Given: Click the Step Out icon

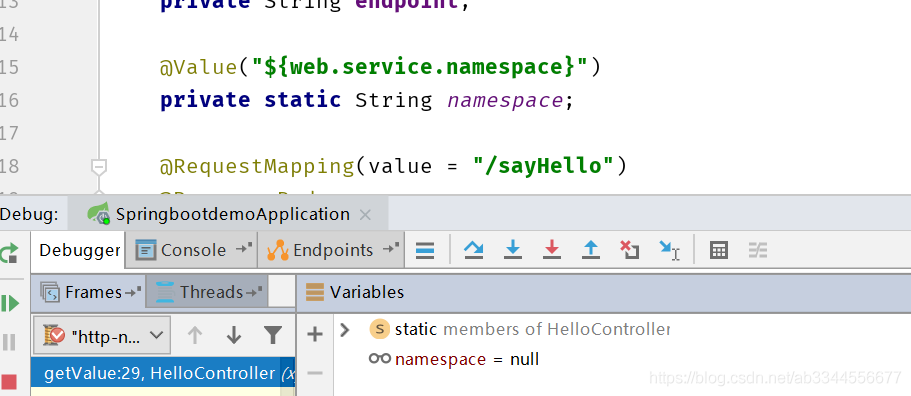Looking at the screenshot, I should pyautogui.click(x=591, y=250).
